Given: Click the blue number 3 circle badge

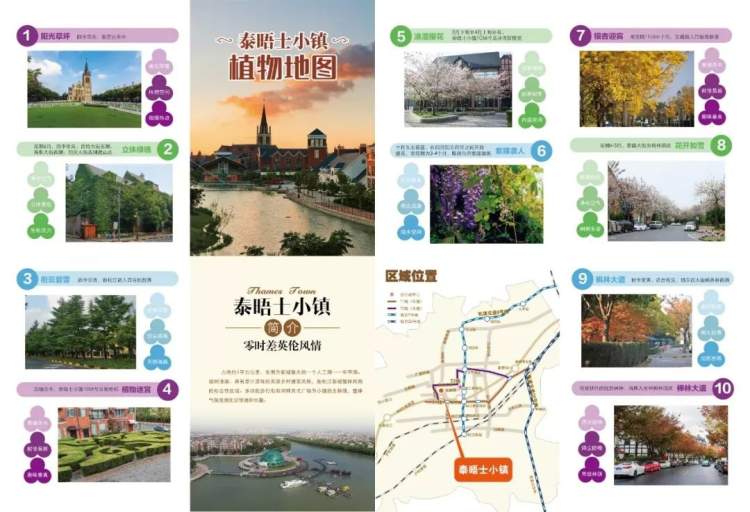Looking at the screenshot, I should [x=27, y=279].
